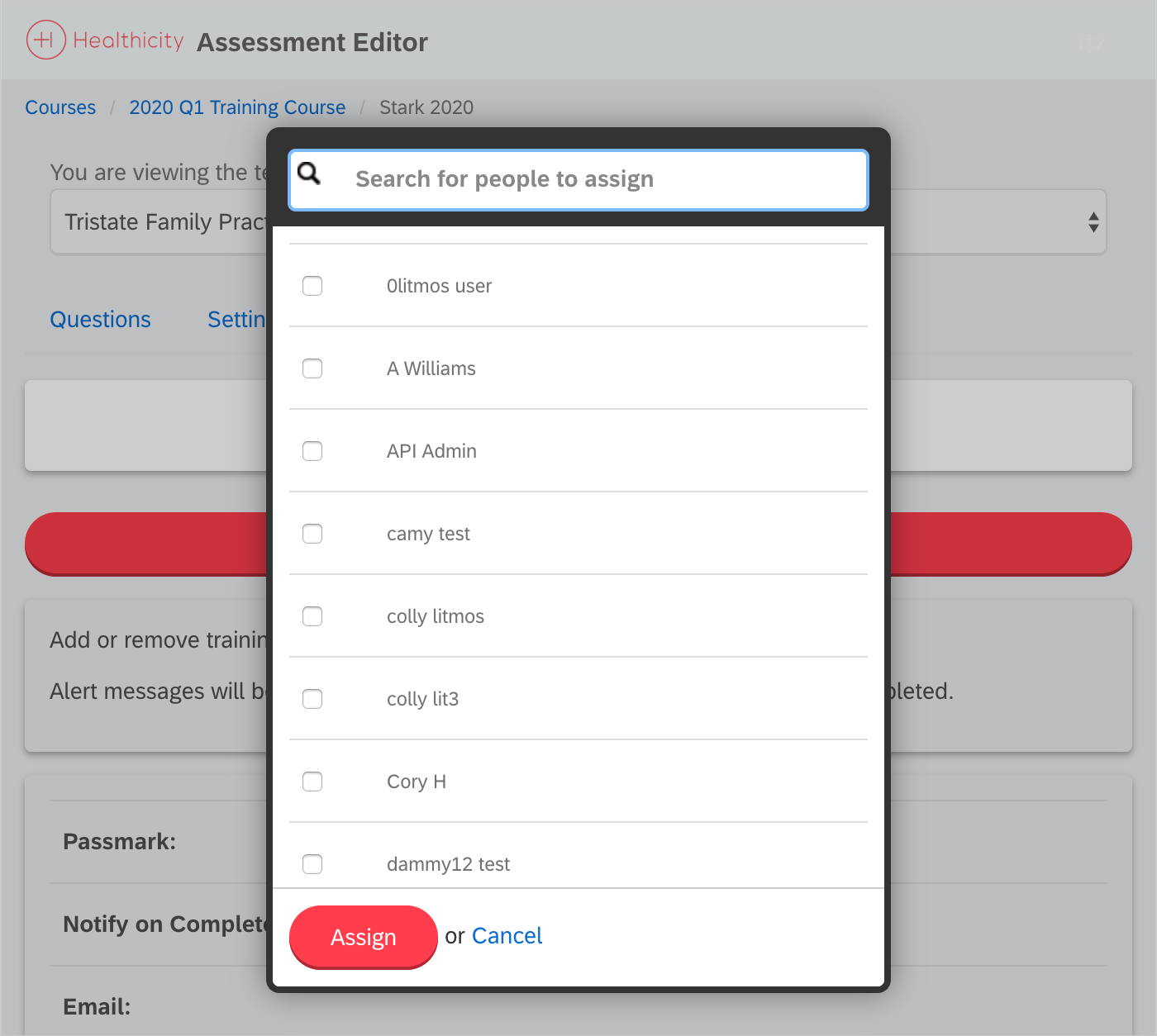
Task: Click the magnifier search icon
Action: pos(309,173)
